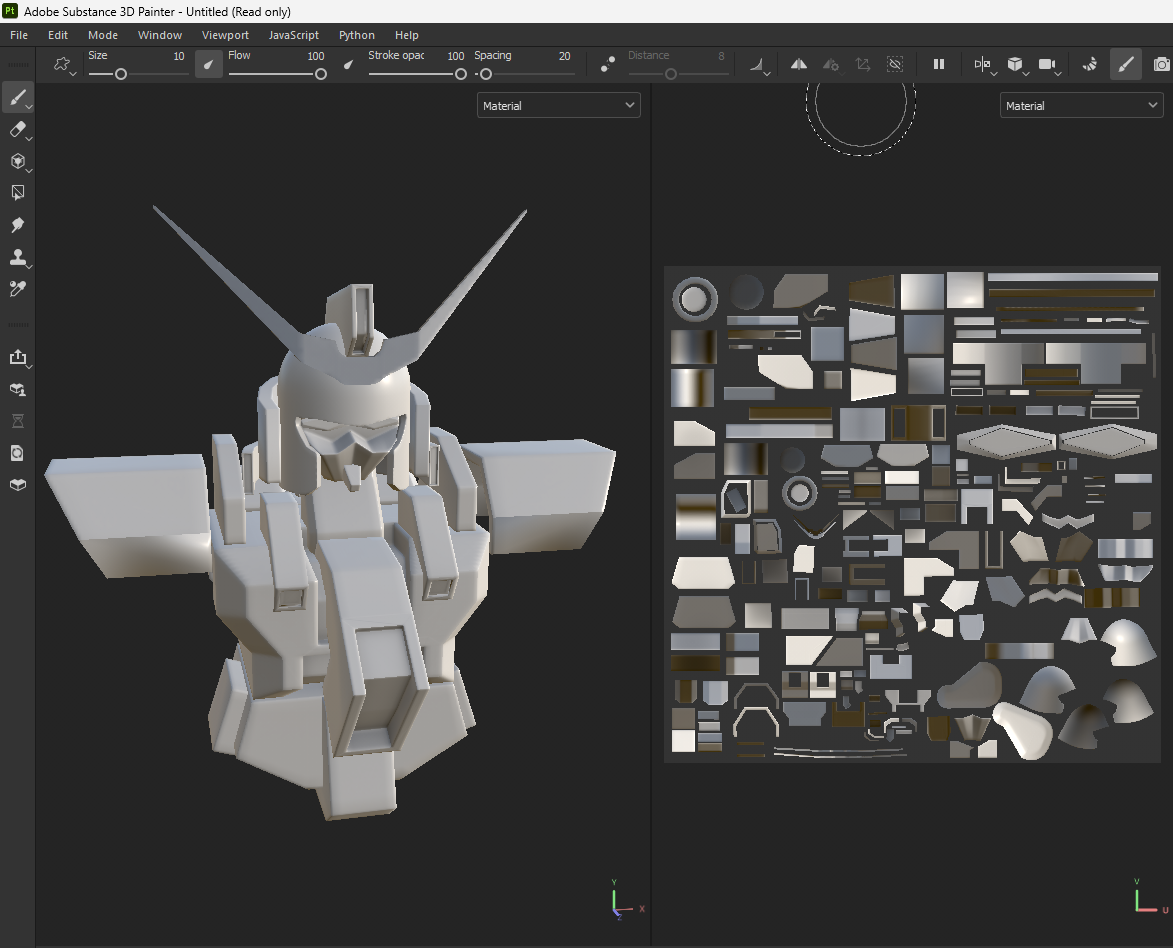Select the Polygon Fill tool
Screen dimensions: 1173x948
[18, 192]
